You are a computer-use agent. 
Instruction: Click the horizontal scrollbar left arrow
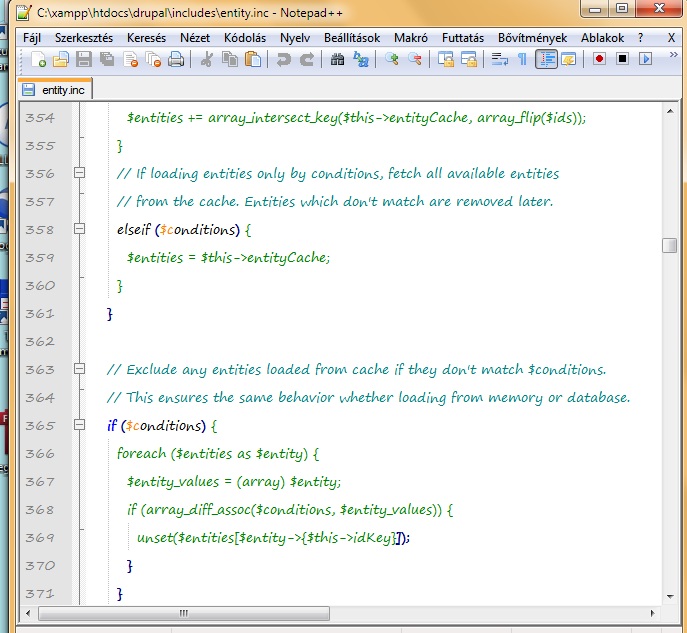coord(28,613)
